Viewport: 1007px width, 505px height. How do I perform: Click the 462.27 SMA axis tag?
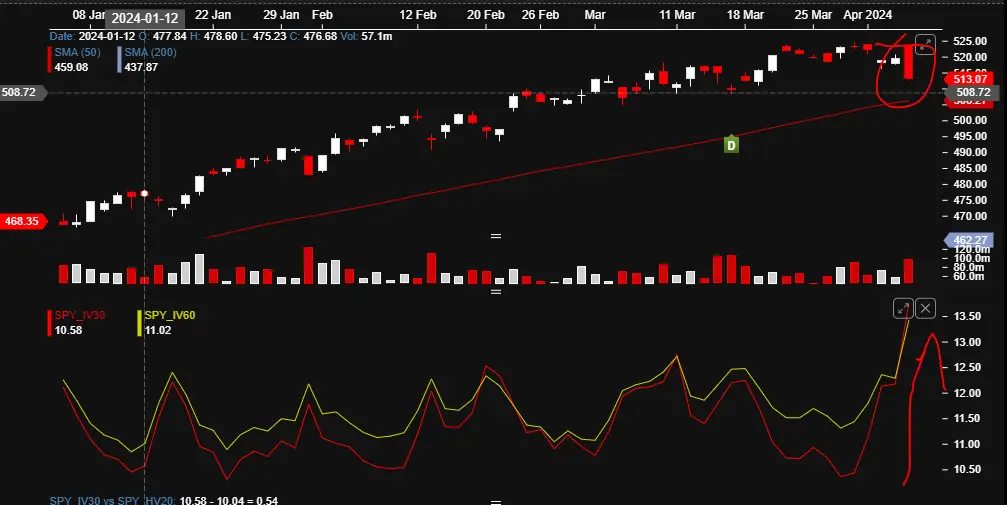tap(969, 240)
